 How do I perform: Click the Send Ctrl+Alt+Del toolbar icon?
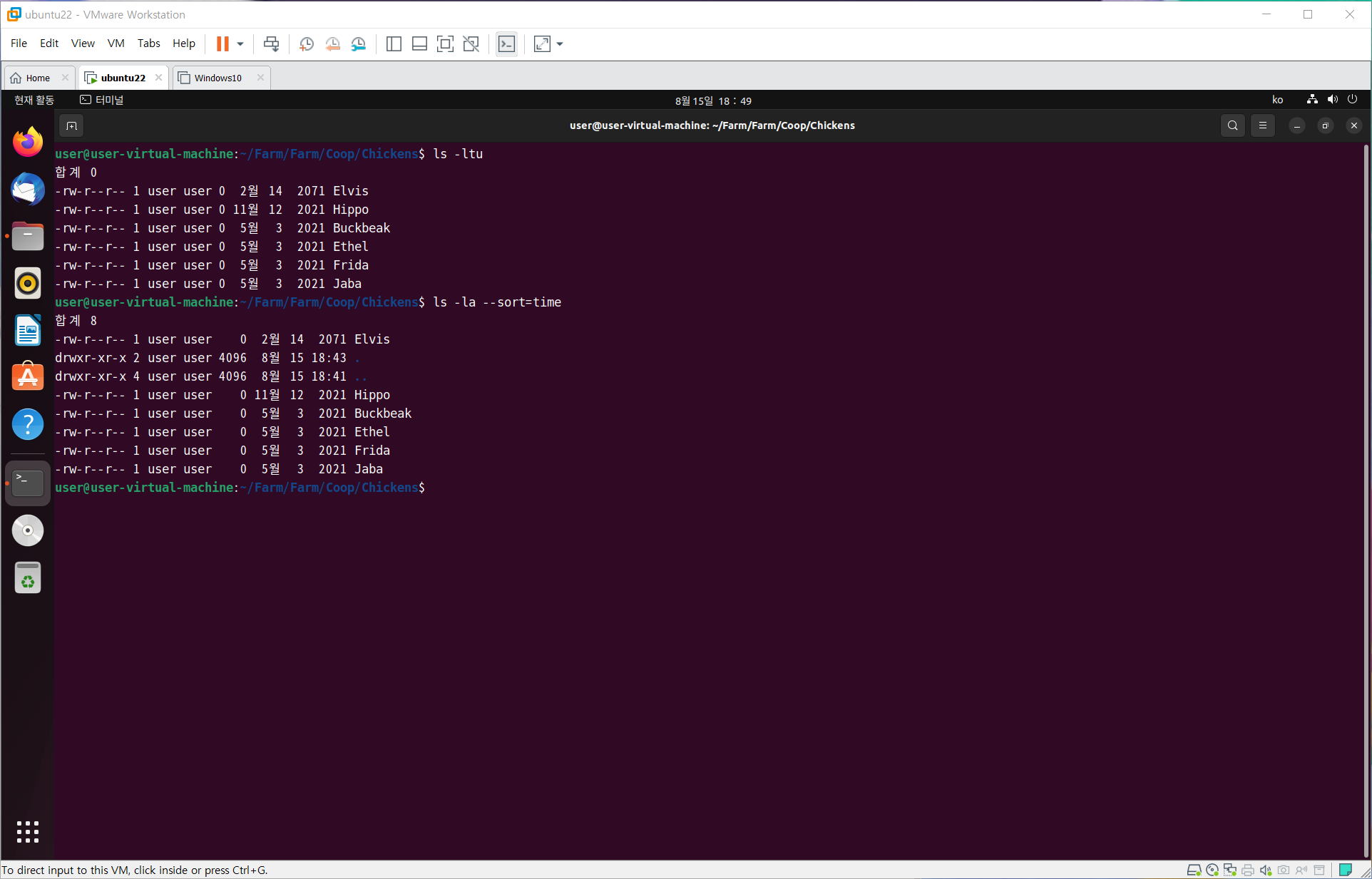coord(271,44)
